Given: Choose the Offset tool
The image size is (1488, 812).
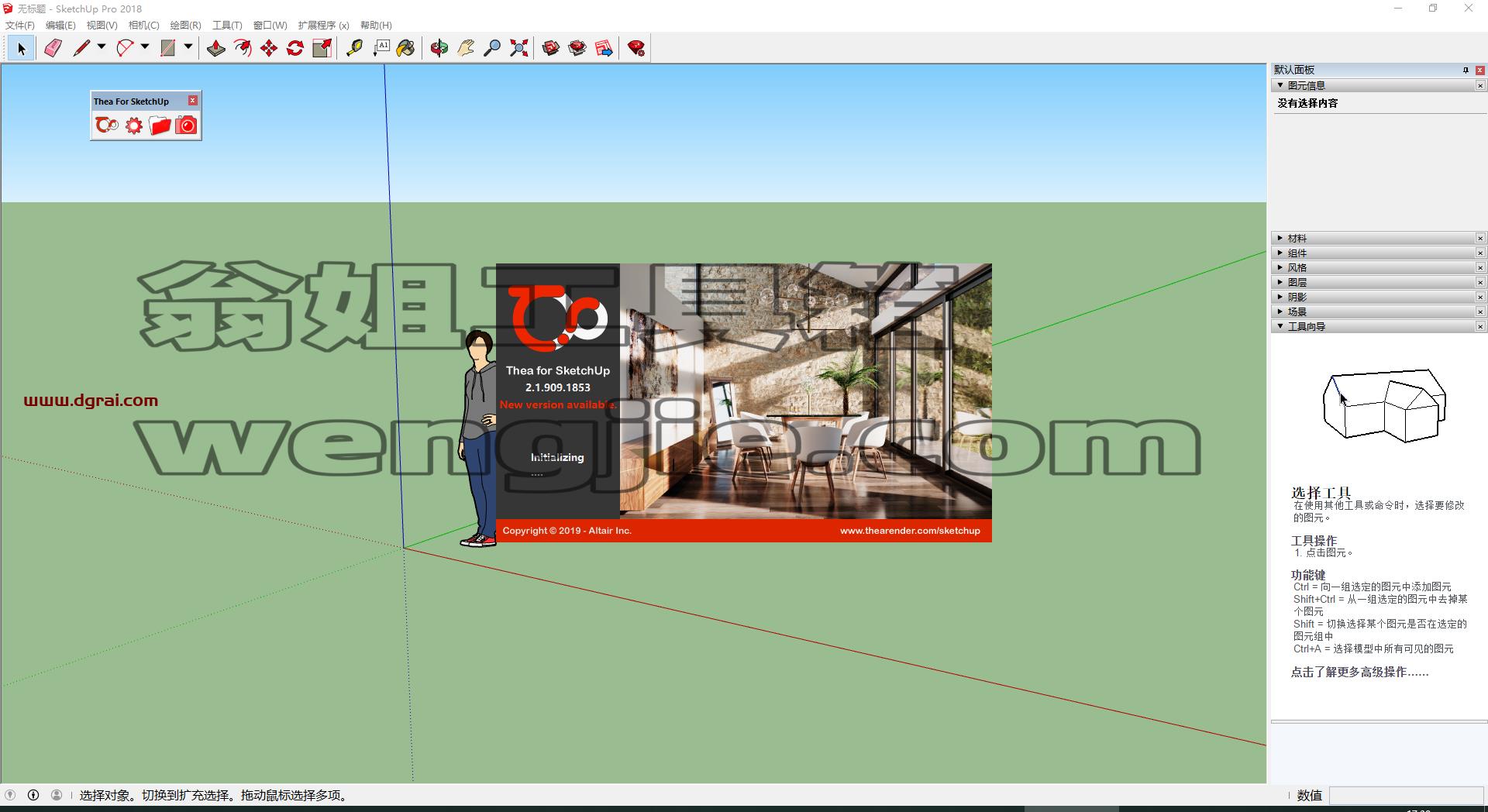Looking at the screenshot, I should click(x=243, y=49).
